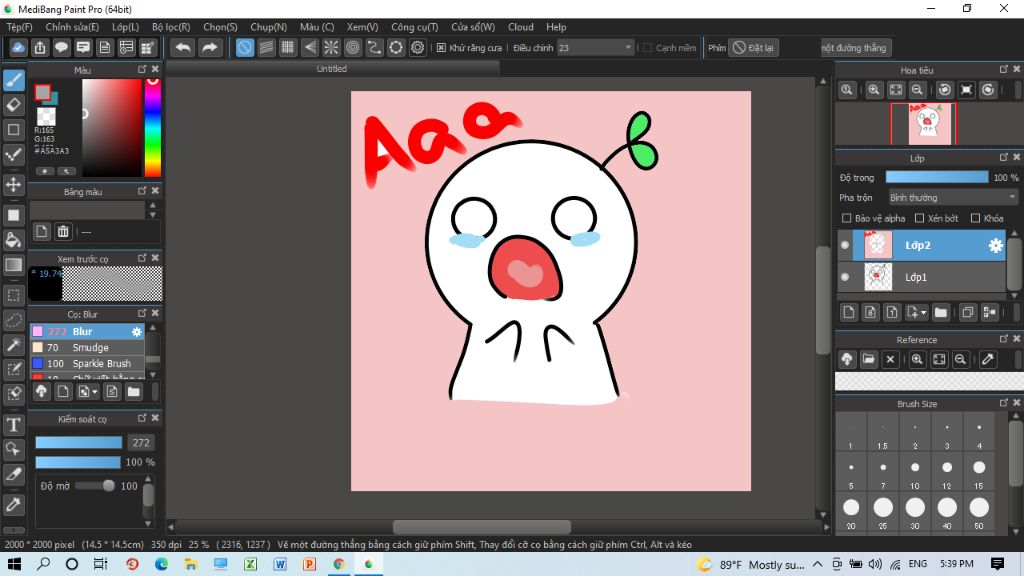
Task: Toggle Cạnh mềm checkbox
Action: point(648,48)
